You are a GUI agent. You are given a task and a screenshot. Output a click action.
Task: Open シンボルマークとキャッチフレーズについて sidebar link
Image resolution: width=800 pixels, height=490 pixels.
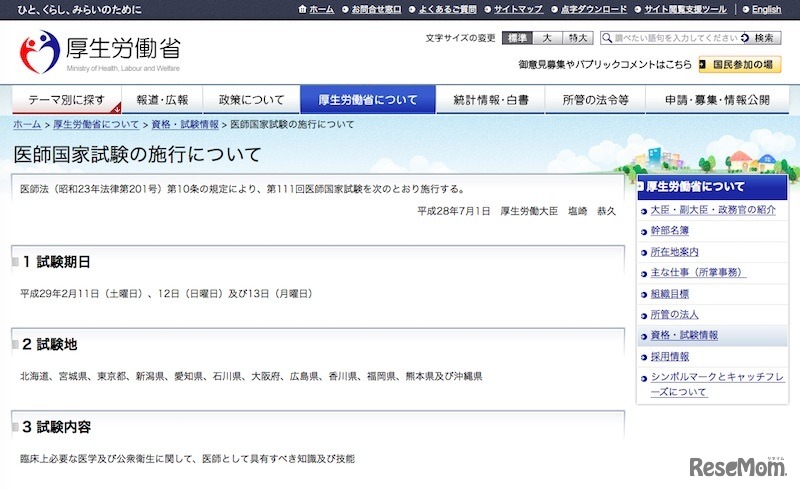coord(717,384)
